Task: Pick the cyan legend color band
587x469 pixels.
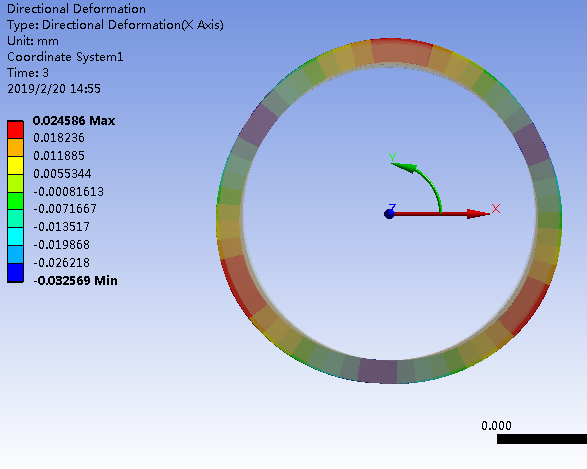Action: tap(15, 237)
